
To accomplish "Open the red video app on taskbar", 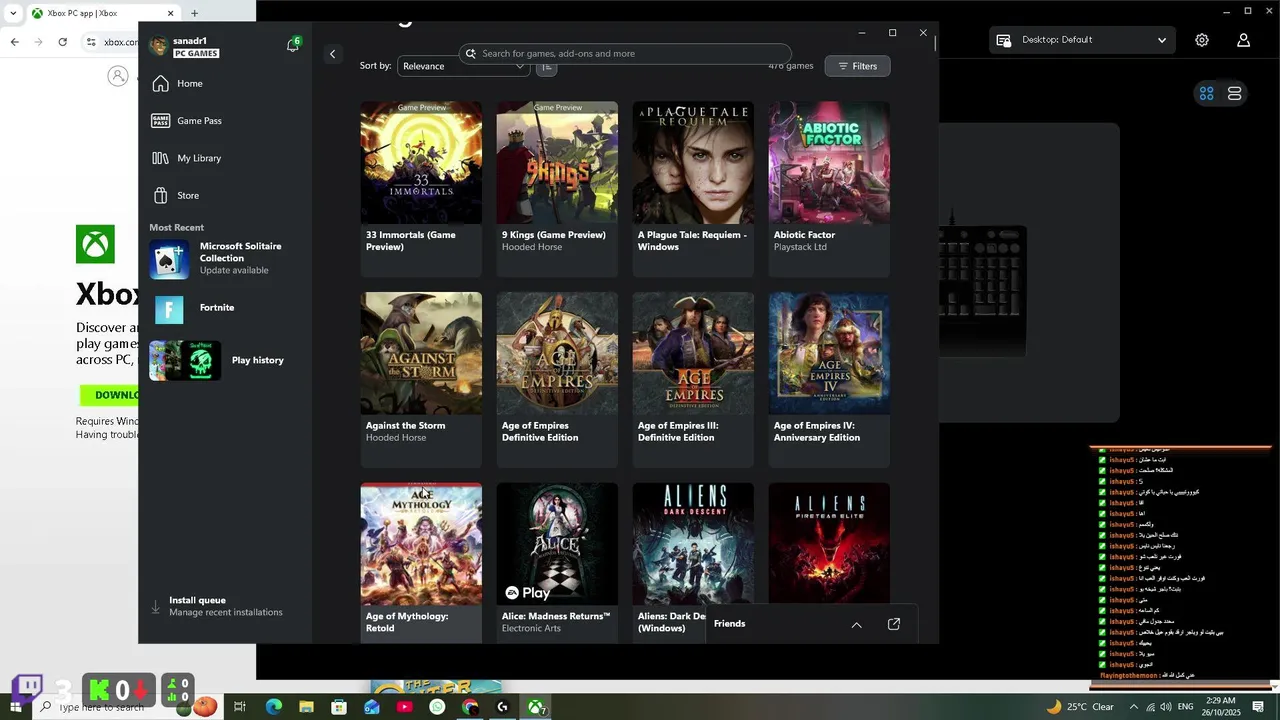I will (x=404, y=707).
